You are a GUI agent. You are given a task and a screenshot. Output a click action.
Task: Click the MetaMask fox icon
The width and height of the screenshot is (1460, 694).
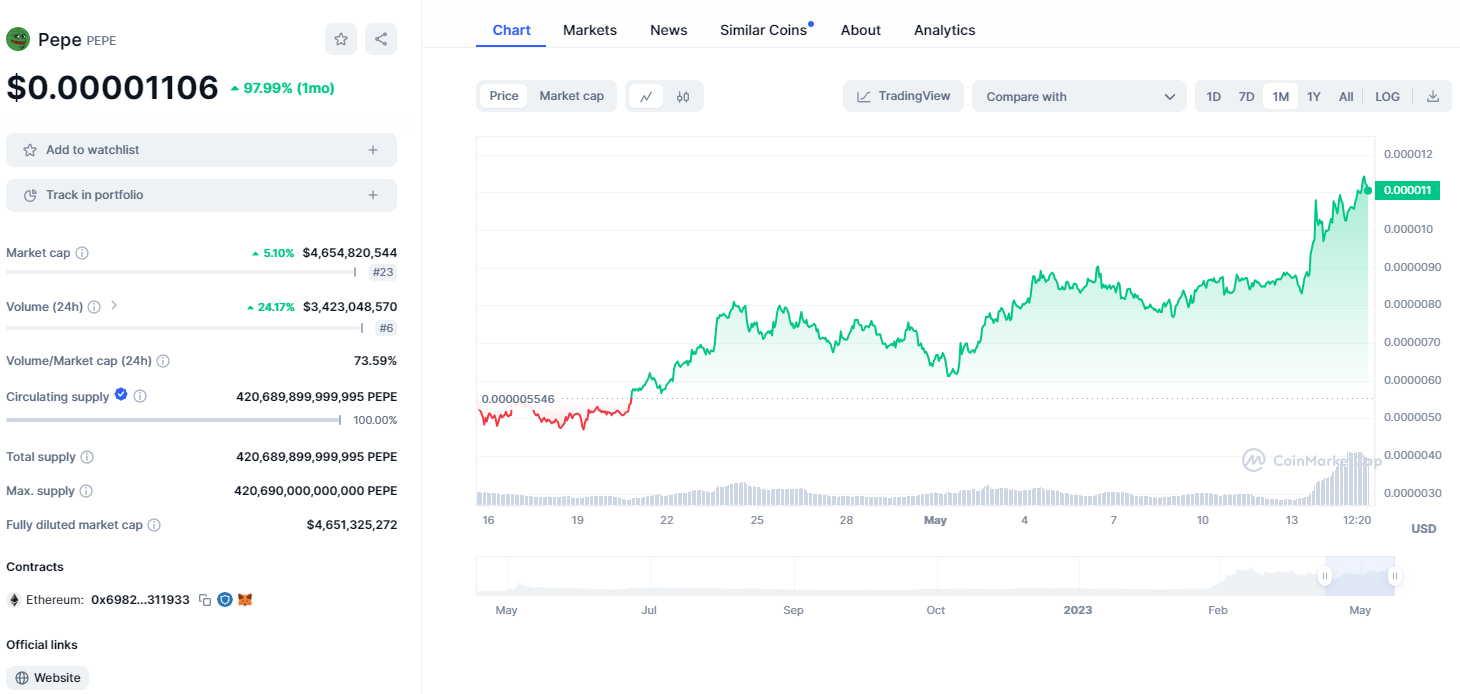click(245, 600)
